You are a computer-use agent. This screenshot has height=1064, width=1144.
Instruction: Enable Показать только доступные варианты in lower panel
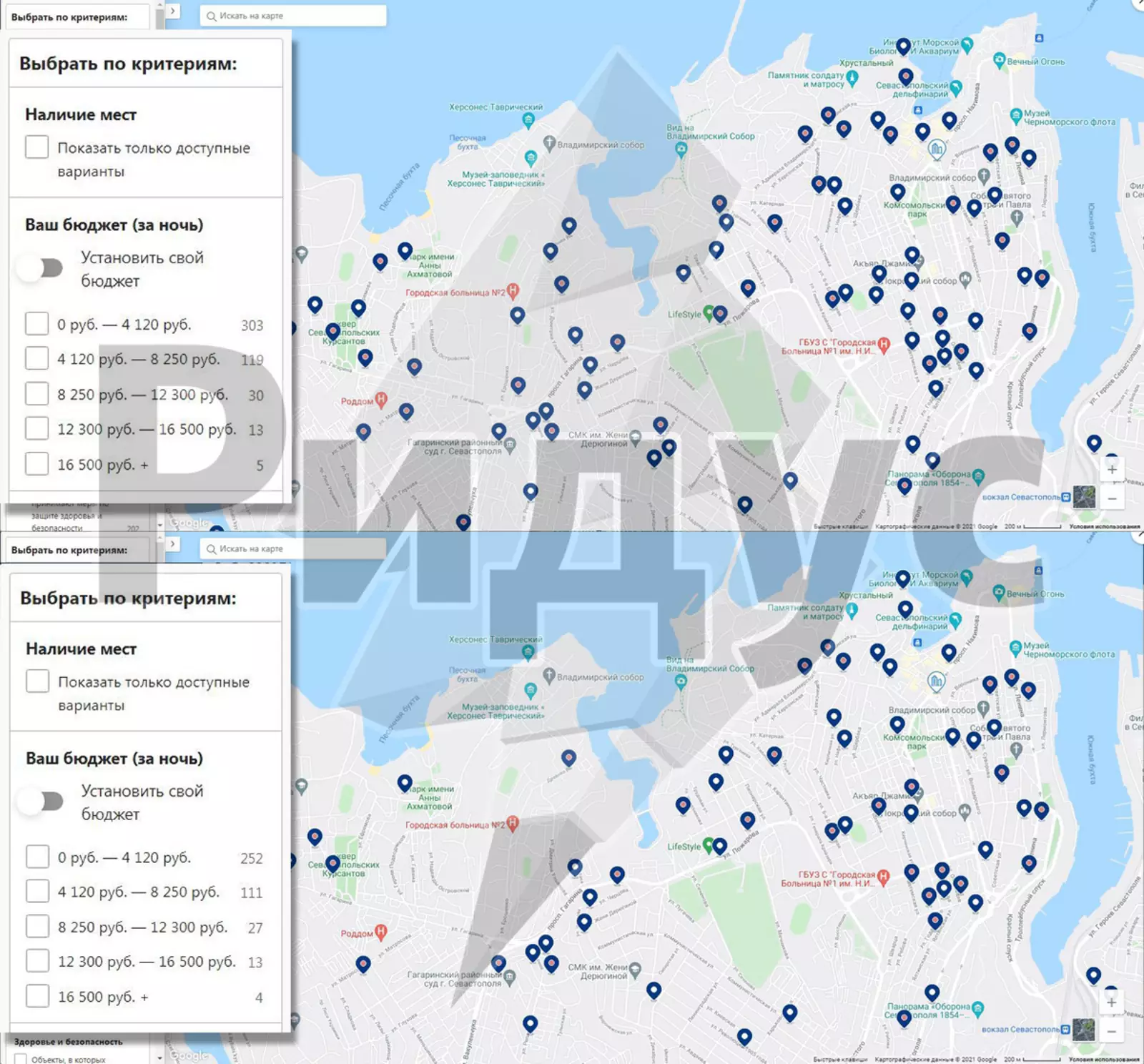pos(37,681)
